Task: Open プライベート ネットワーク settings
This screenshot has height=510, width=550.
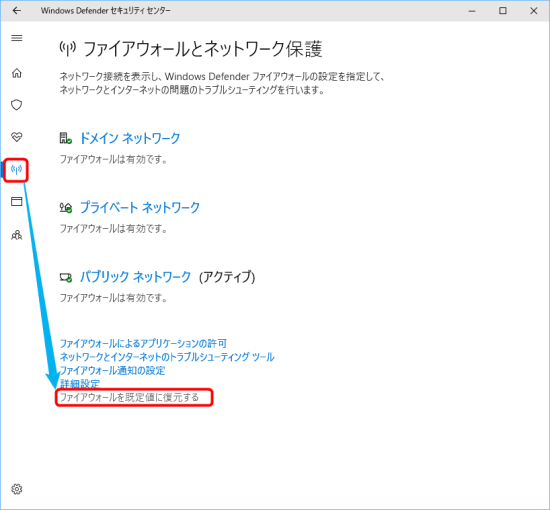Action: coord(140,207)
